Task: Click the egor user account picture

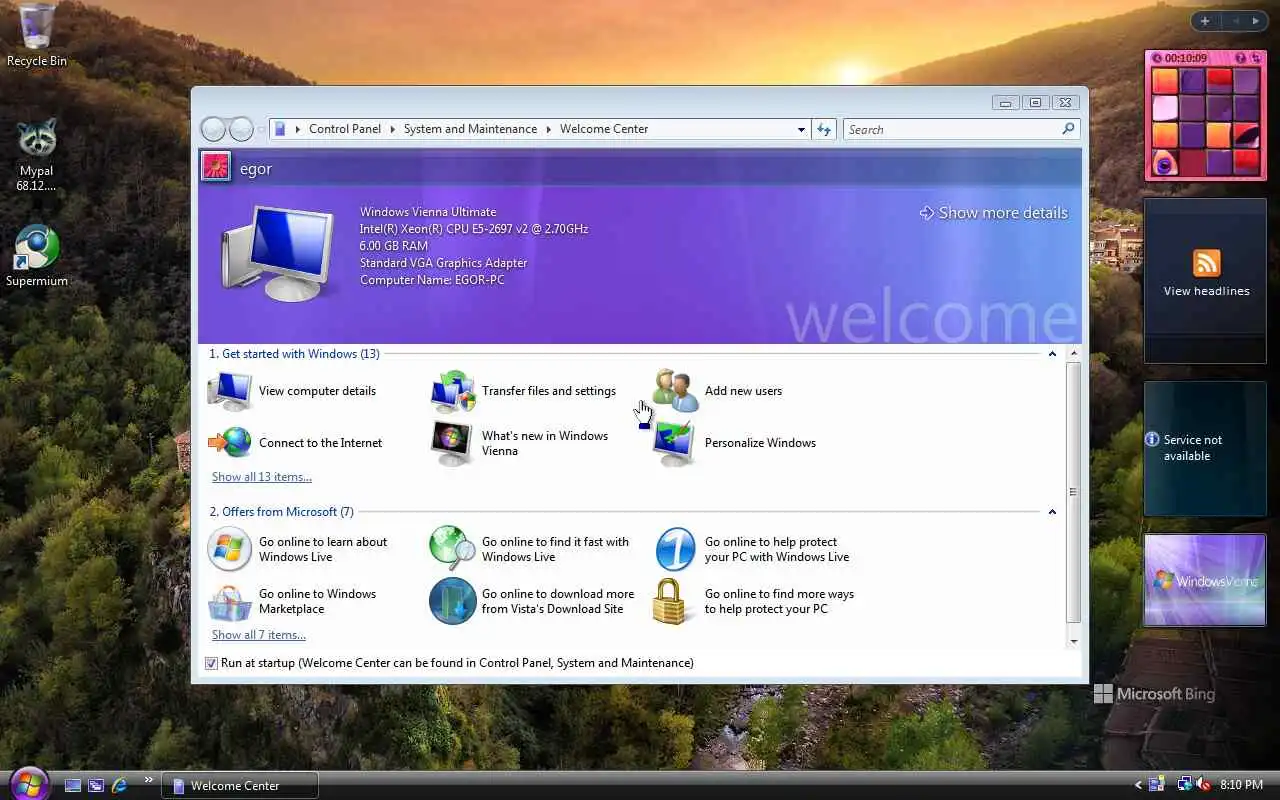Action: pos(216,167)
